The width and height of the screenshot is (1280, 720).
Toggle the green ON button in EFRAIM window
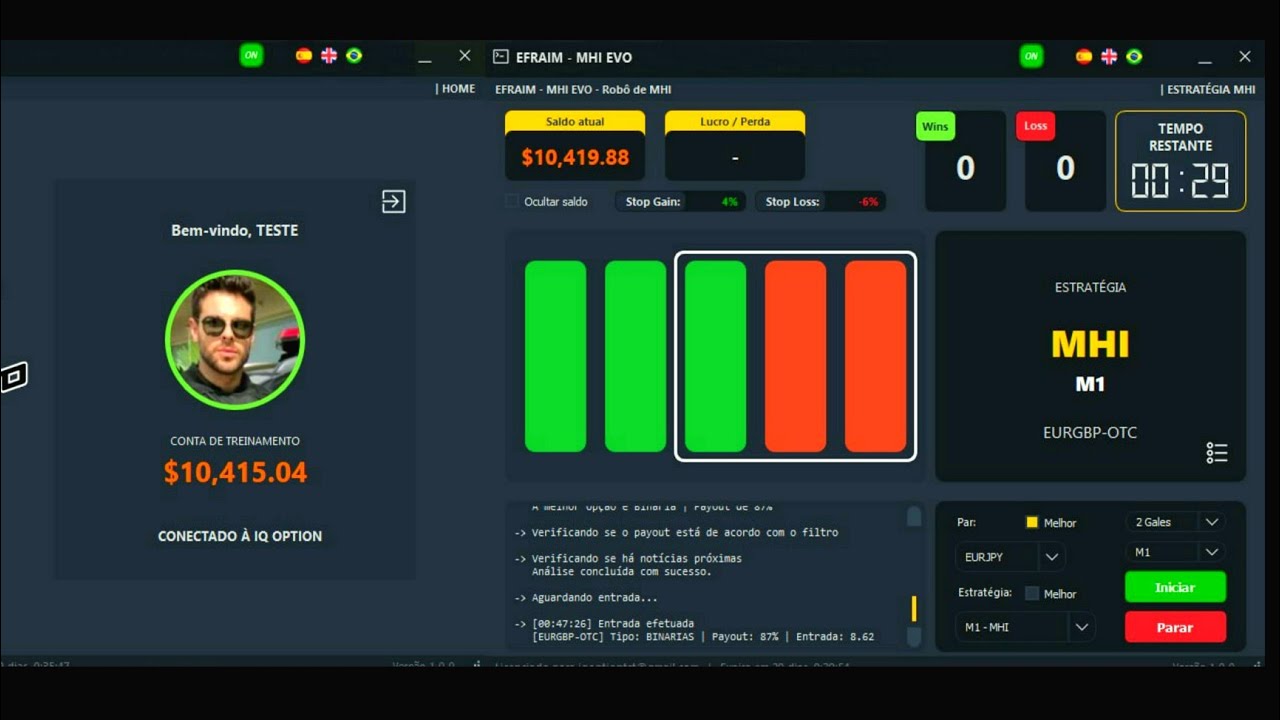pyautogui.click(x=1031, y=57)
